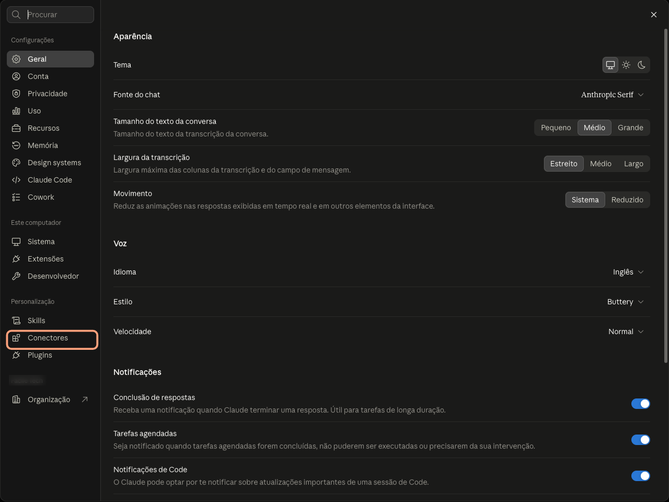The image size is (669, 502).
Task: Open the Extensões section
Action: click(50, 259)
